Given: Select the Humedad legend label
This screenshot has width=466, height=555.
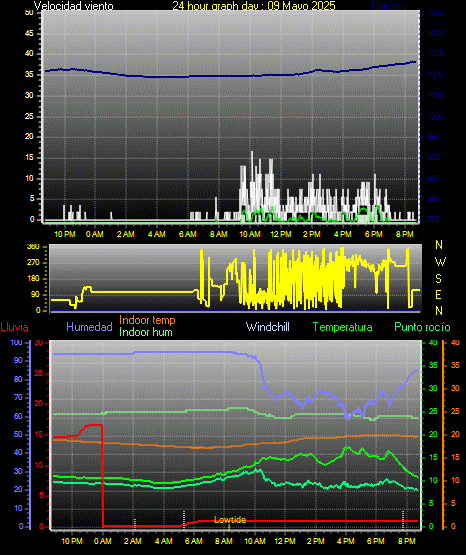Looking at the screenshot, I should pos(89,327).
